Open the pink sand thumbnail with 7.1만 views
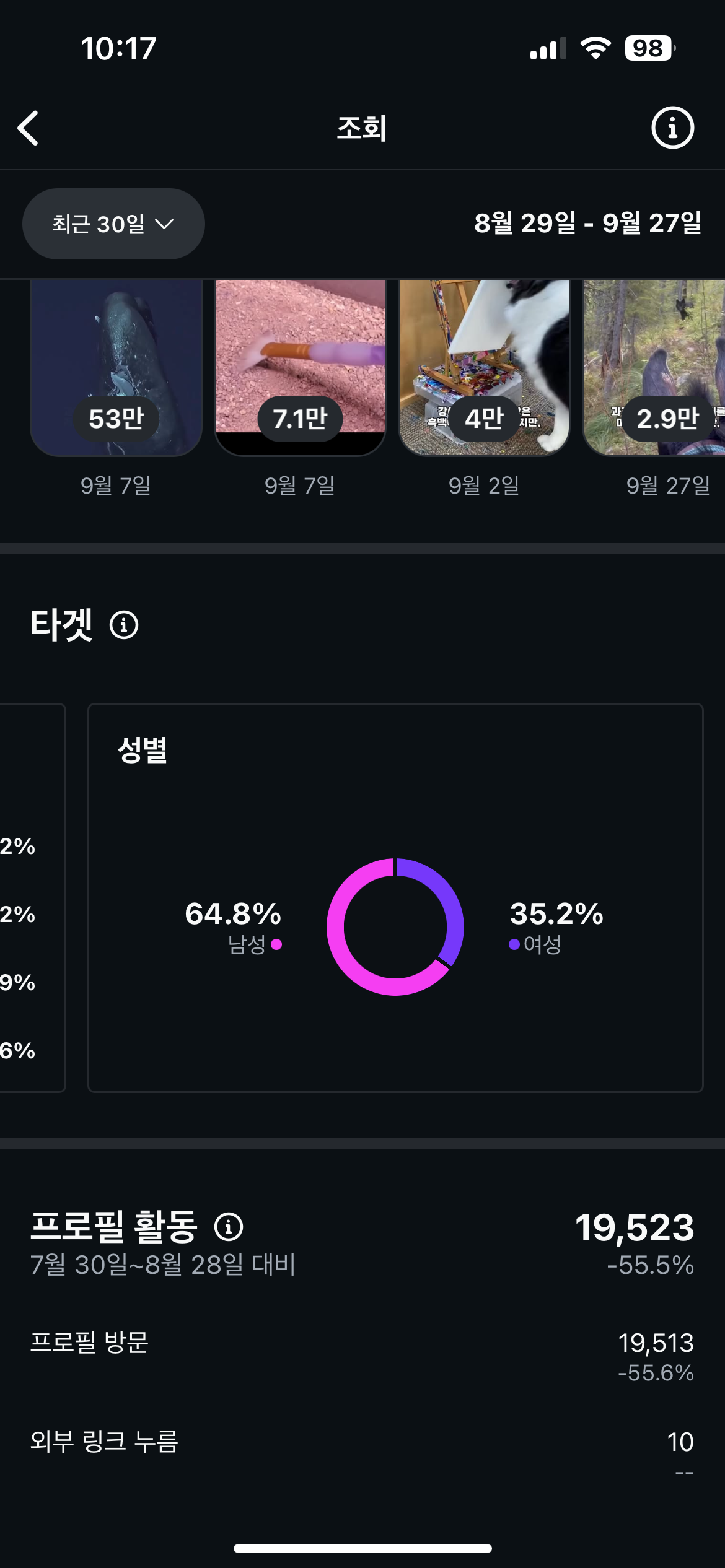725x1568 pixels. (x=300, y=367)
